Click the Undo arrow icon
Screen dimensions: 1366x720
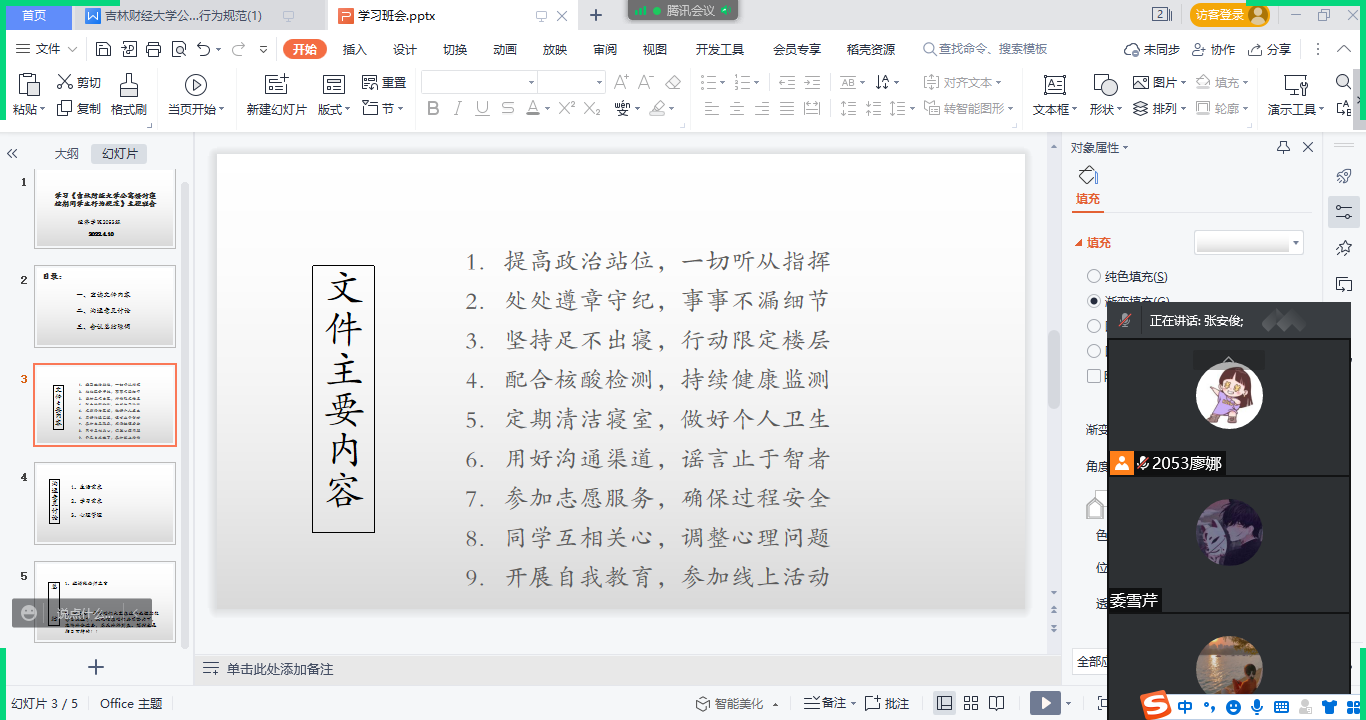pyautogui.click(x=204, y=49)
